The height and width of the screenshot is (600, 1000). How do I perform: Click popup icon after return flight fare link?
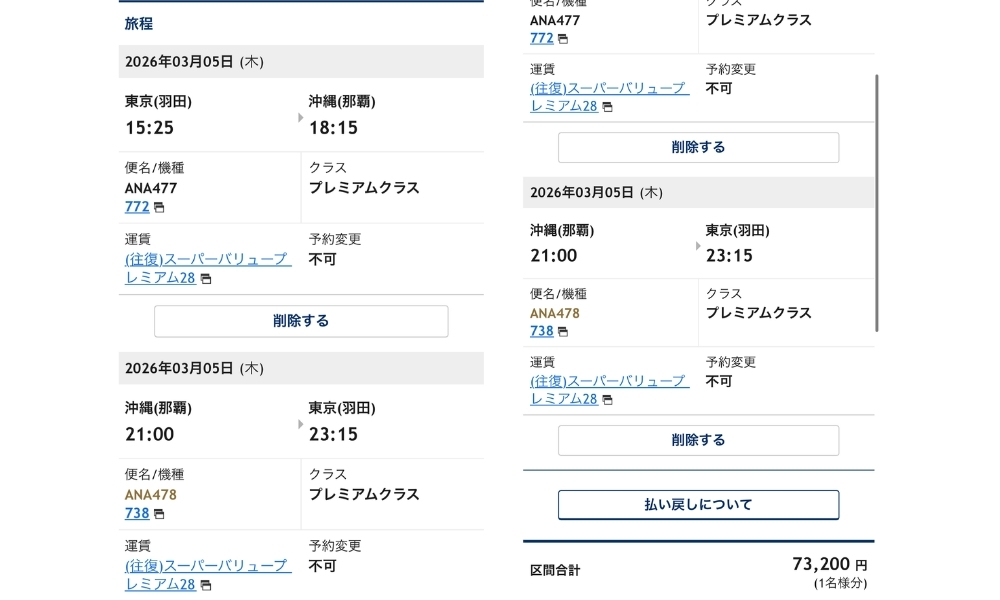coord(205,586)
